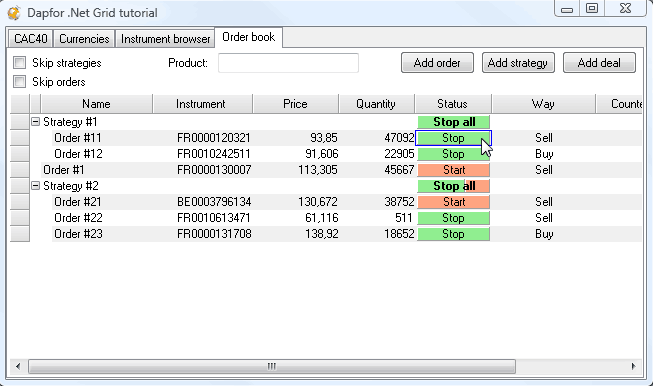Click the Add deal button
This screenshot has width=653, height=386.
tap(599, 63)
